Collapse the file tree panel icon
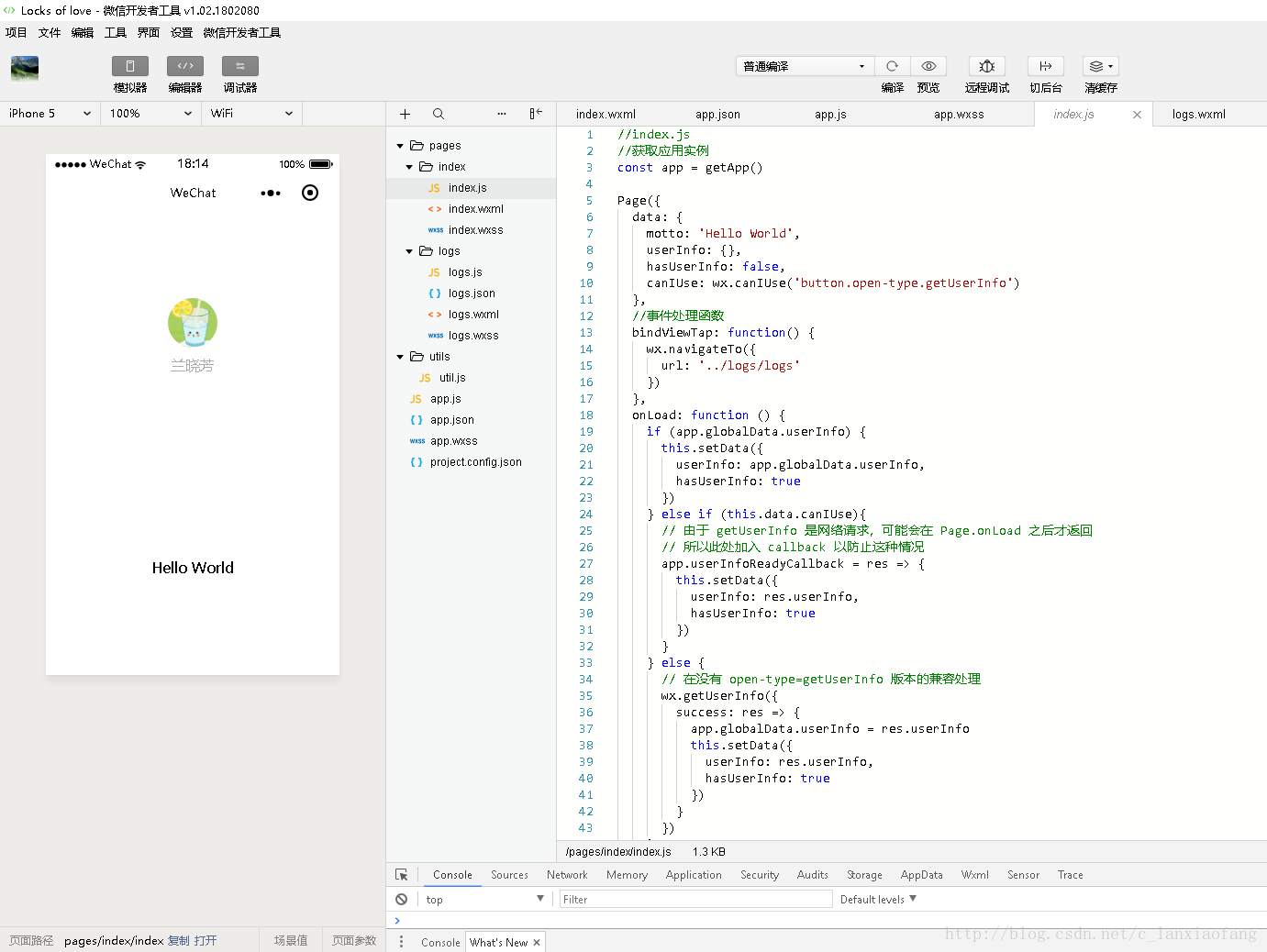Screen dimensions: 1267x952 tap(536, 114)
